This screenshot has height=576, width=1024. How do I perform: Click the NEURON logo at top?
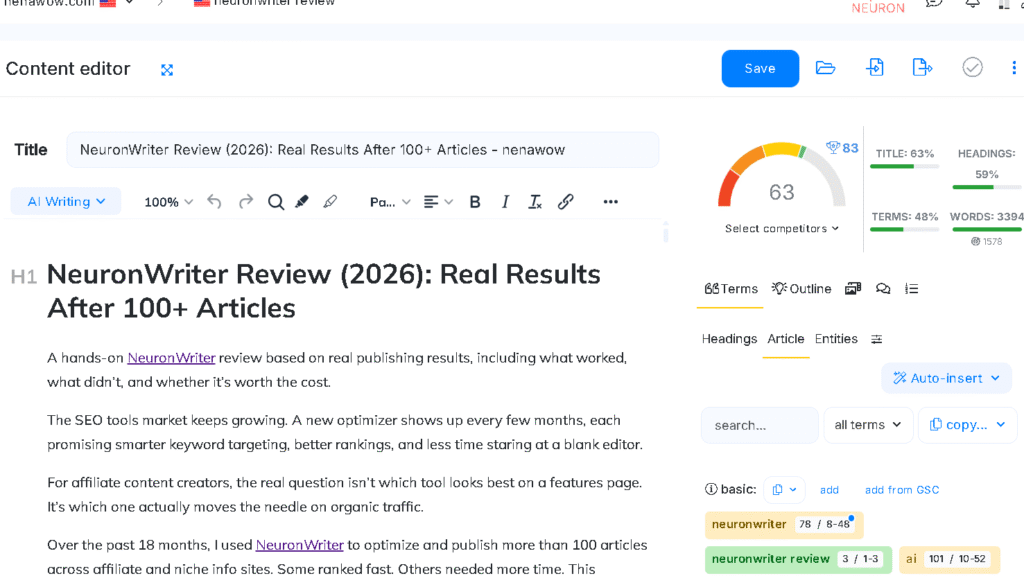(x=878, y=8)
